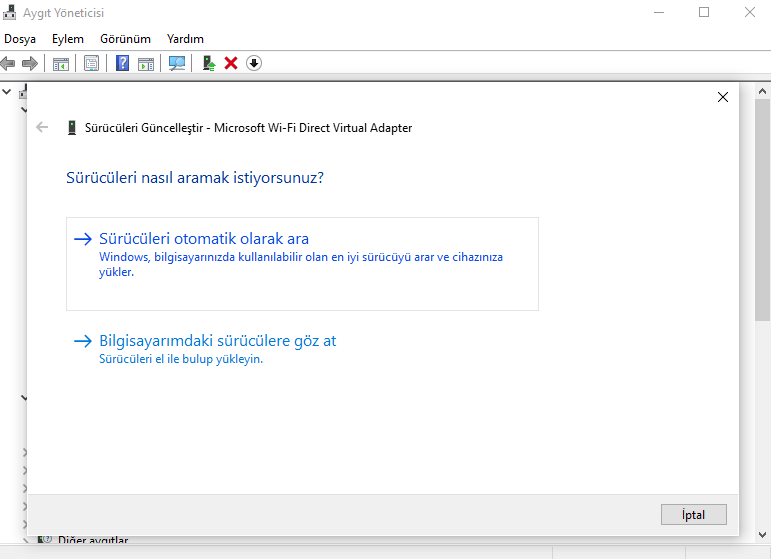The image size is (771, 559).
Task: Click the Forward arrow in the main toolbar
Action: 30,63
